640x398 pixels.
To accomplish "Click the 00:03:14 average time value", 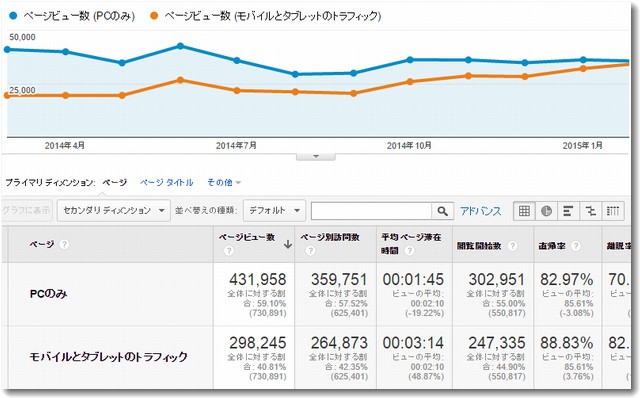I will [413, 343].
